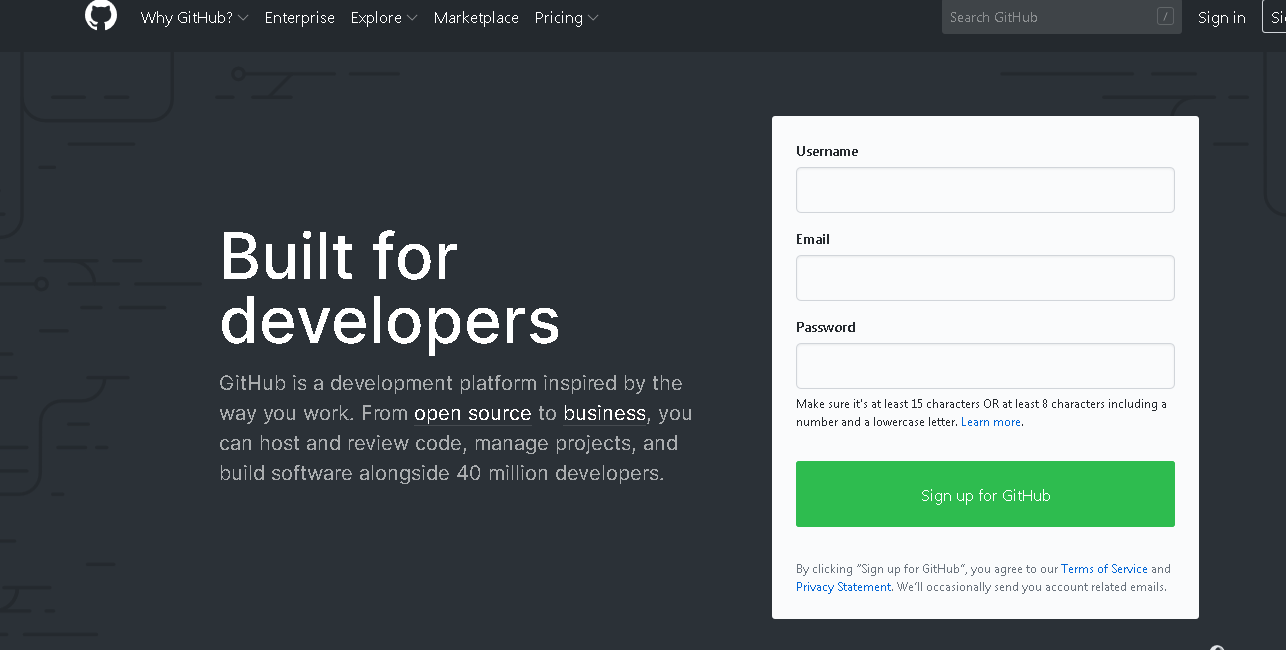Click the GitHub Octocat logo
This screenshot has width=1286, height=650.
(101, 15)
